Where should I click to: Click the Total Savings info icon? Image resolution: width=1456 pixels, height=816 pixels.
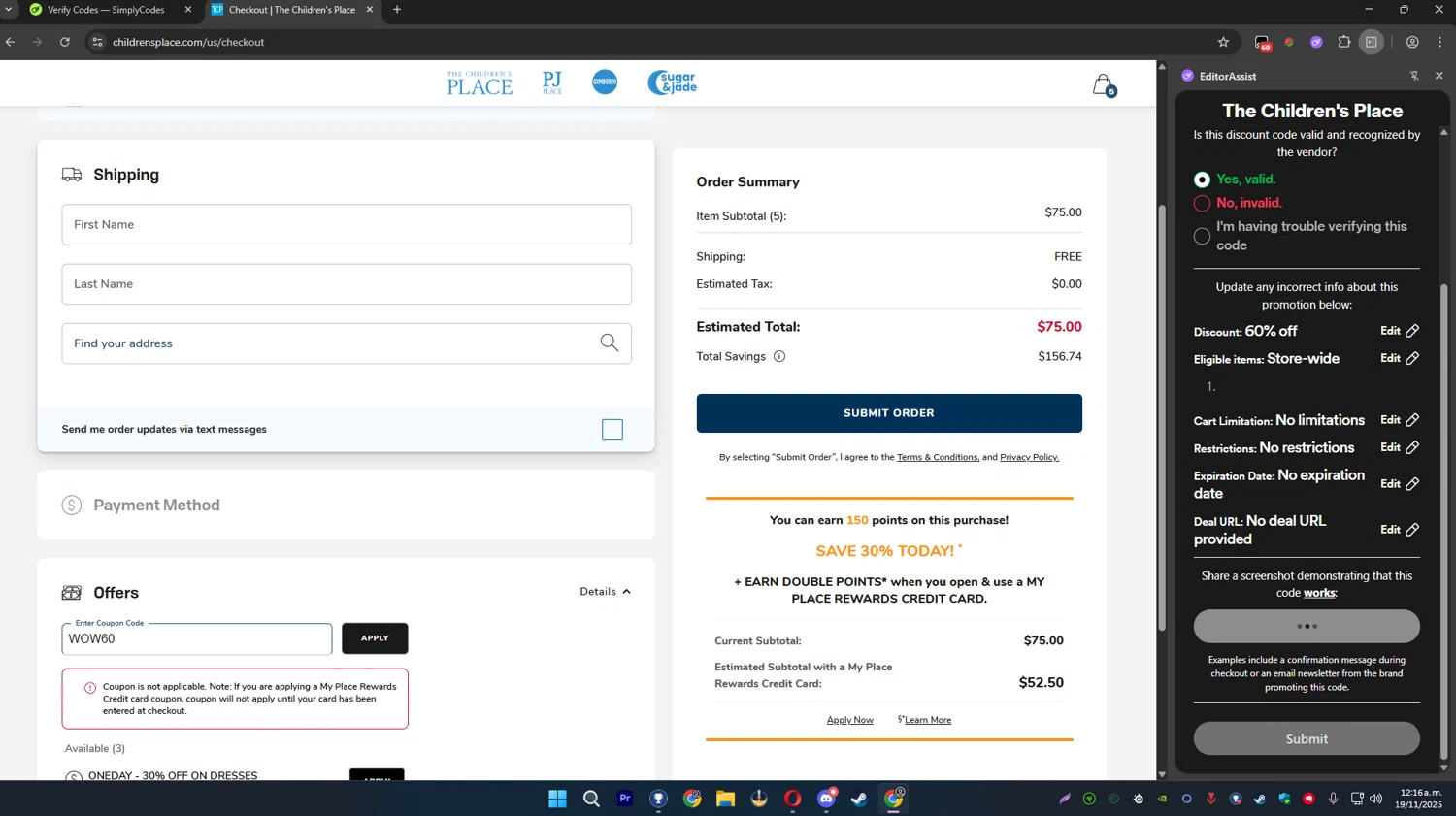click(779, 356)
